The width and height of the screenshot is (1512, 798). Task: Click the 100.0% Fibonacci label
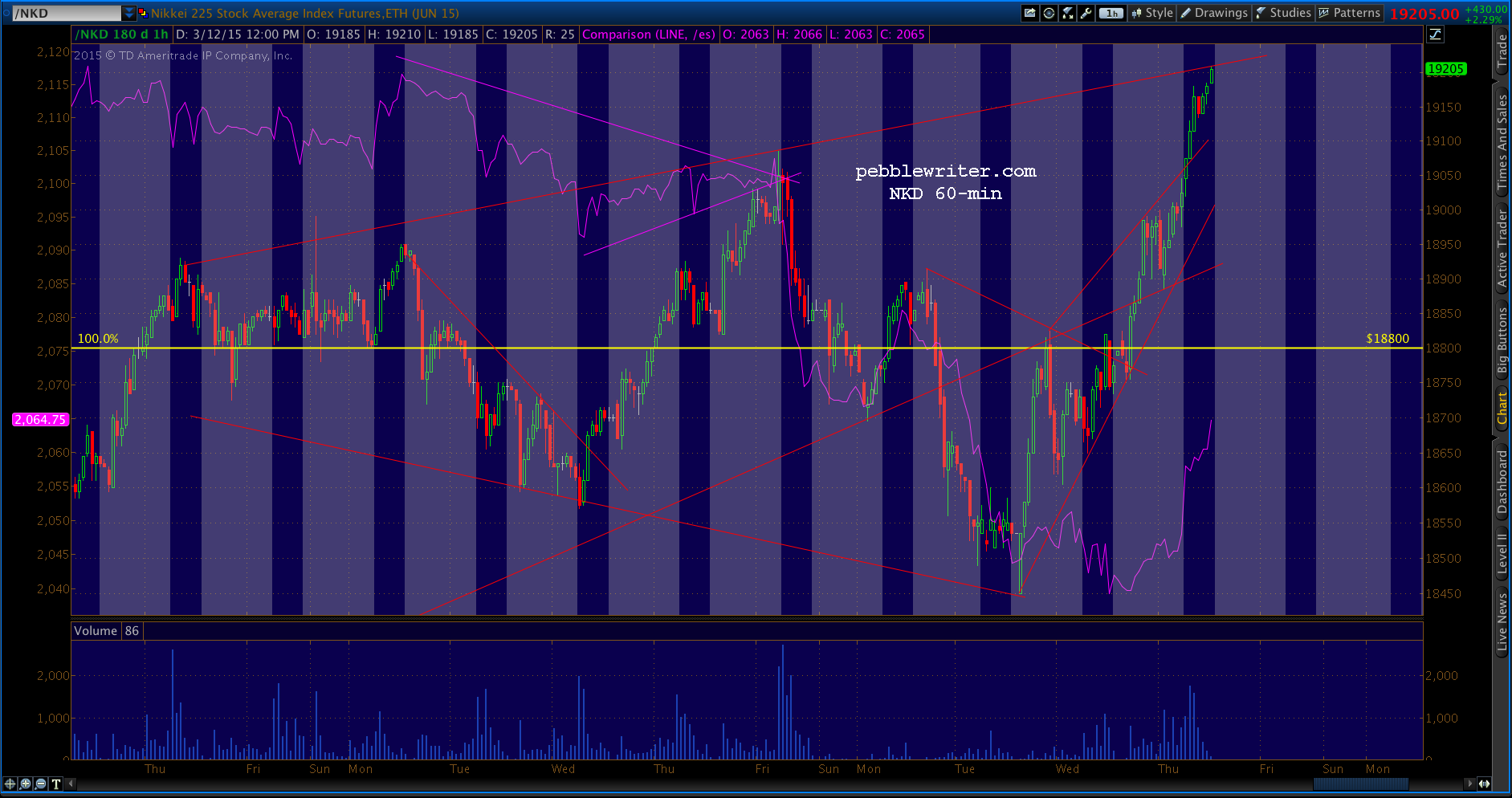coord(98,339)
